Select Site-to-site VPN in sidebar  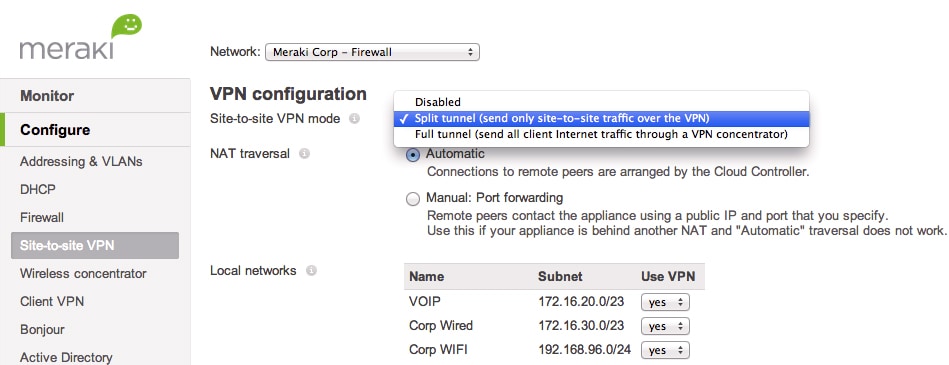[95, 245]
